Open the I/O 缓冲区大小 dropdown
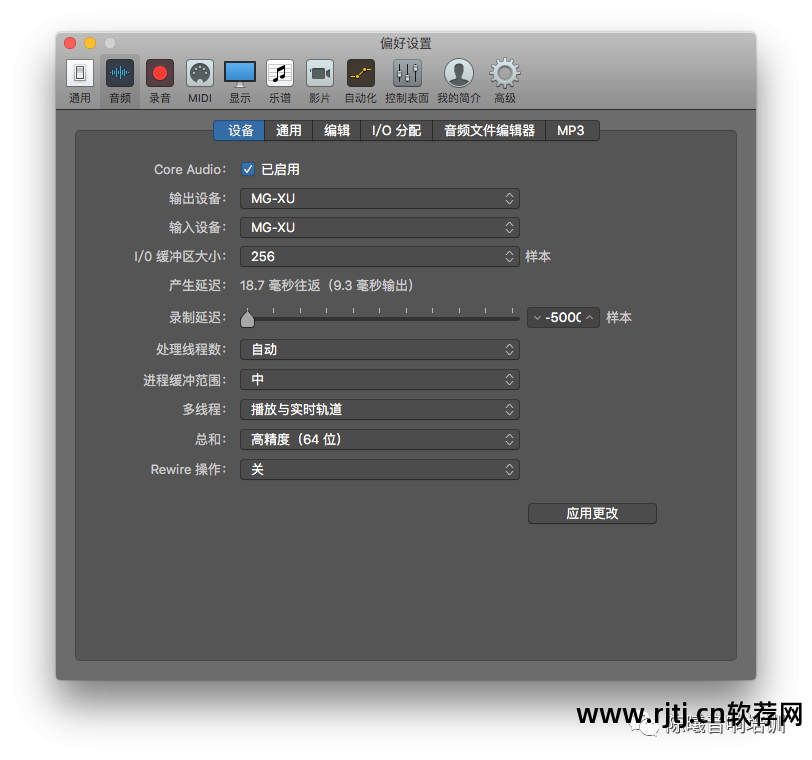The image size is (812, 760). pyautogui.click(x=379, y=256)
